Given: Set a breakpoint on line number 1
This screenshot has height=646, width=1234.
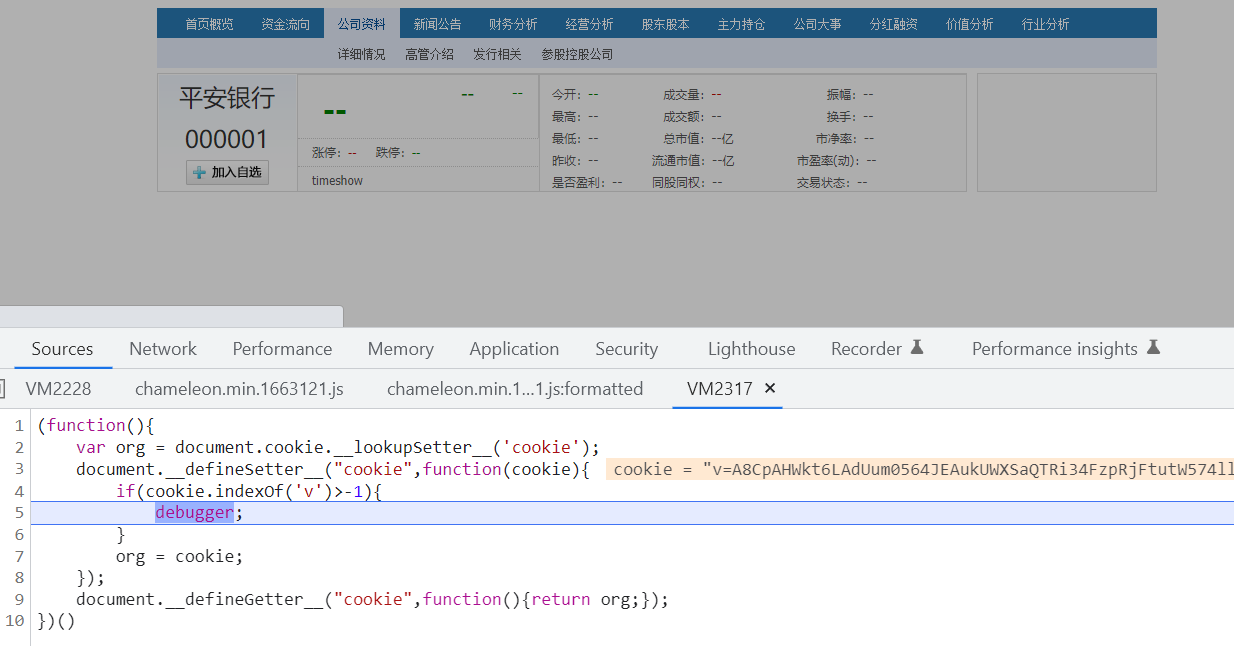Looking at the screenshot, I should click(20, 426).
